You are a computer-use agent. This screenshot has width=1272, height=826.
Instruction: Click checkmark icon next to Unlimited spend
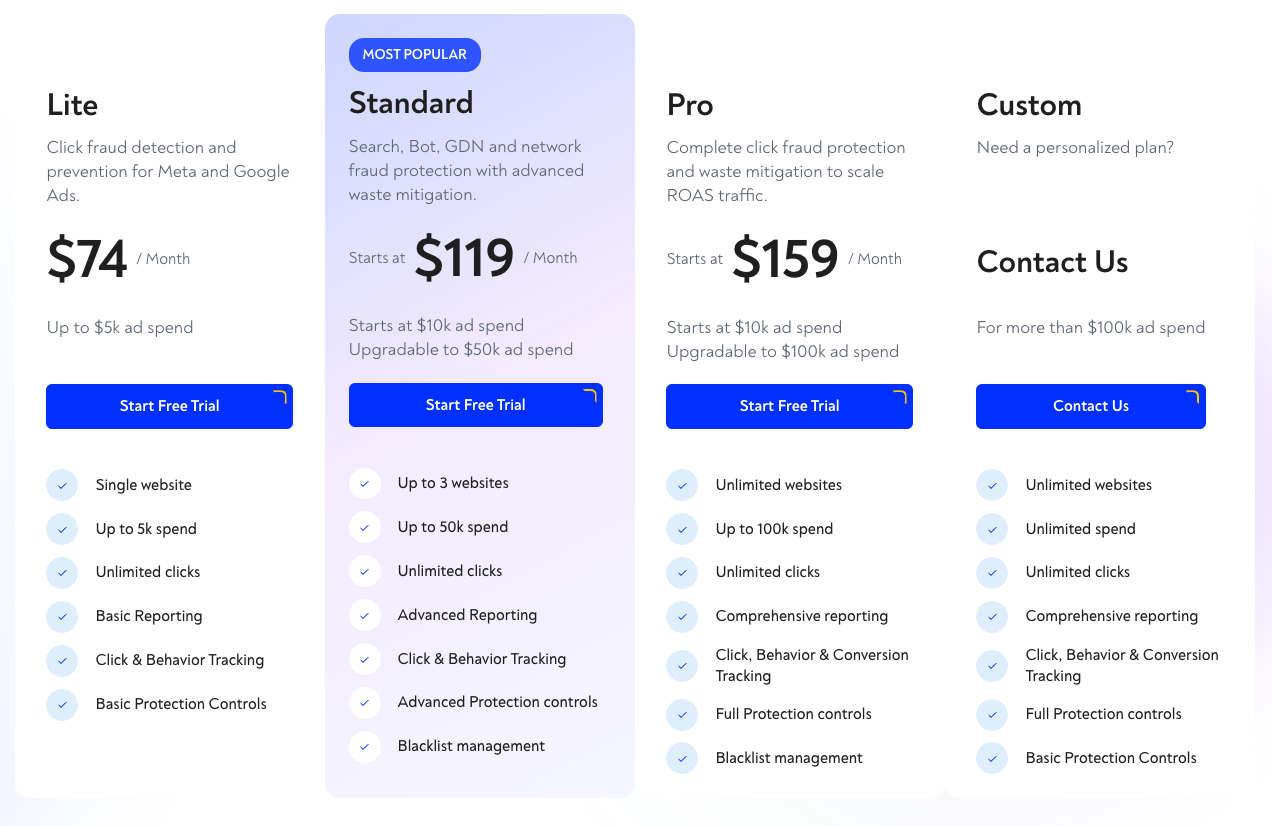pyautogui.click(x=992, y=529)
